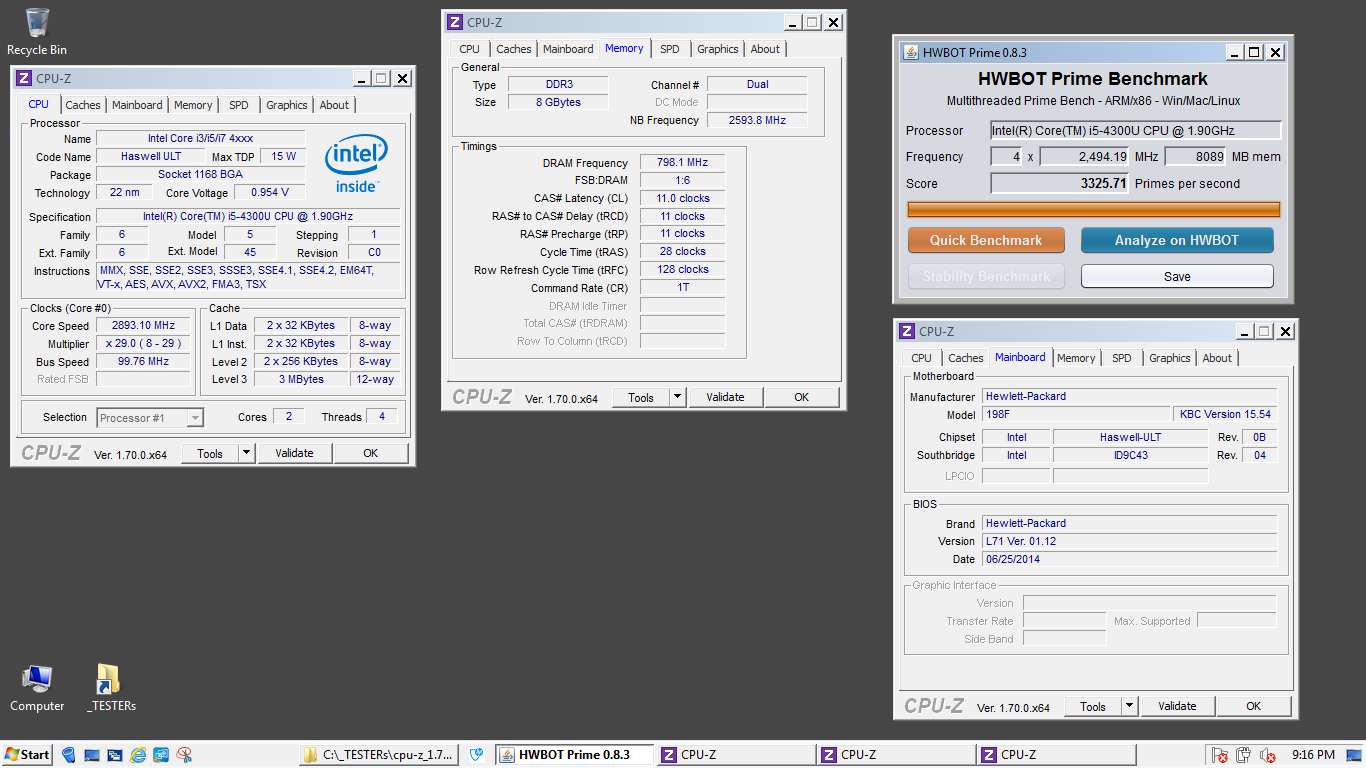
Task: Click the Show Desktop quick launch icon
Action: pyautogui.click(x=92, y=755)
